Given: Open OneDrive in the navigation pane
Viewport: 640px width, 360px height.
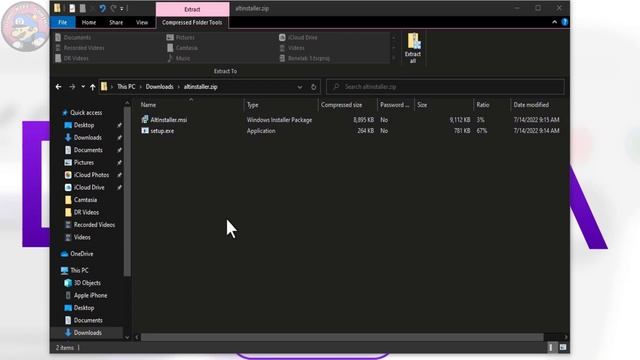Looking at the screenshot, I should pyautogui.click(x=81, y=254).
